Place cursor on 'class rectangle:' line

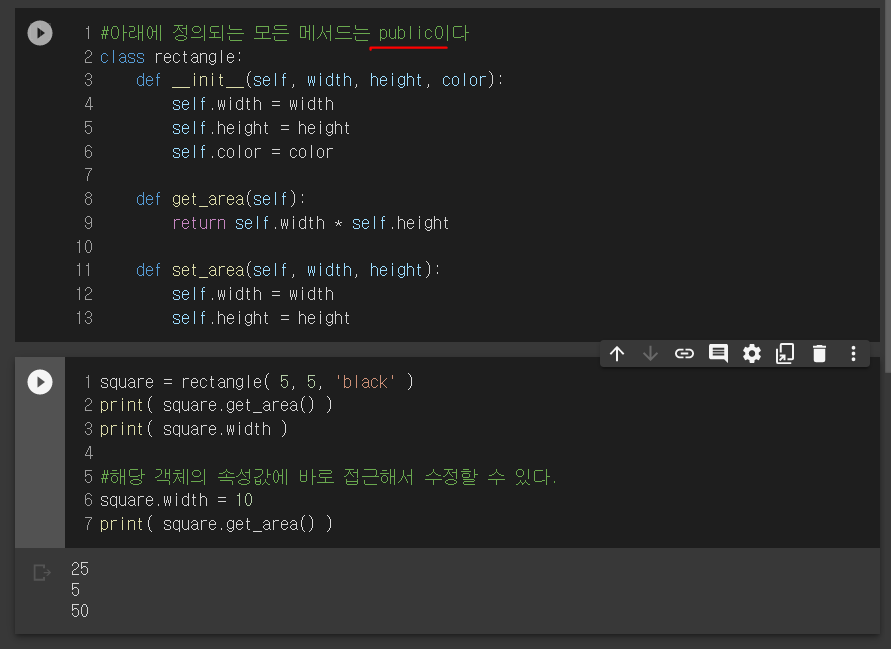point(171,57)
